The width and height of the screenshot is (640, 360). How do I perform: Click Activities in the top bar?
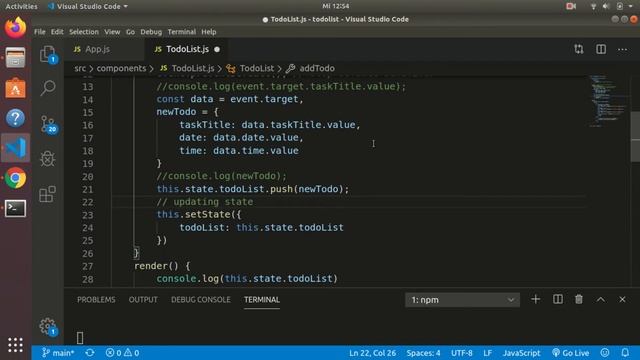21,6
